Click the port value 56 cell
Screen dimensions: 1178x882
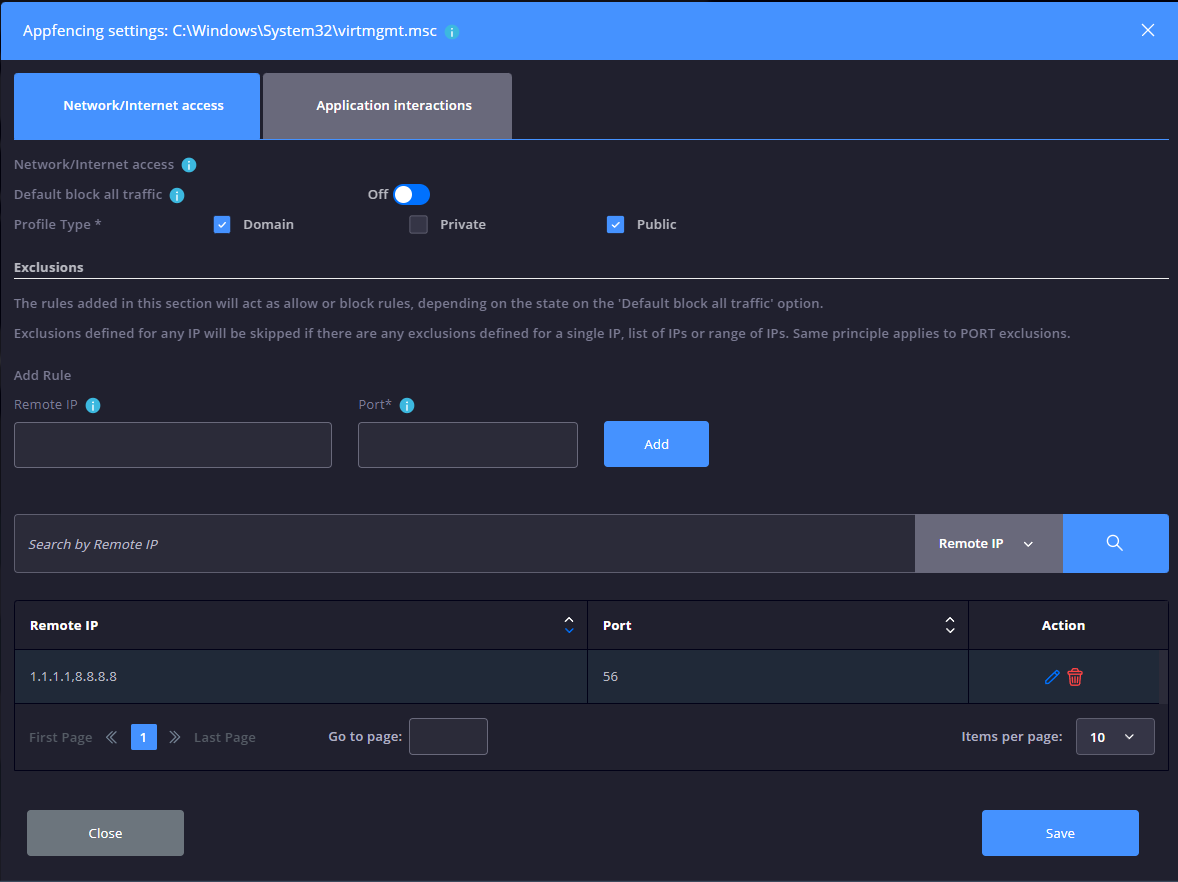coord(778,676)
